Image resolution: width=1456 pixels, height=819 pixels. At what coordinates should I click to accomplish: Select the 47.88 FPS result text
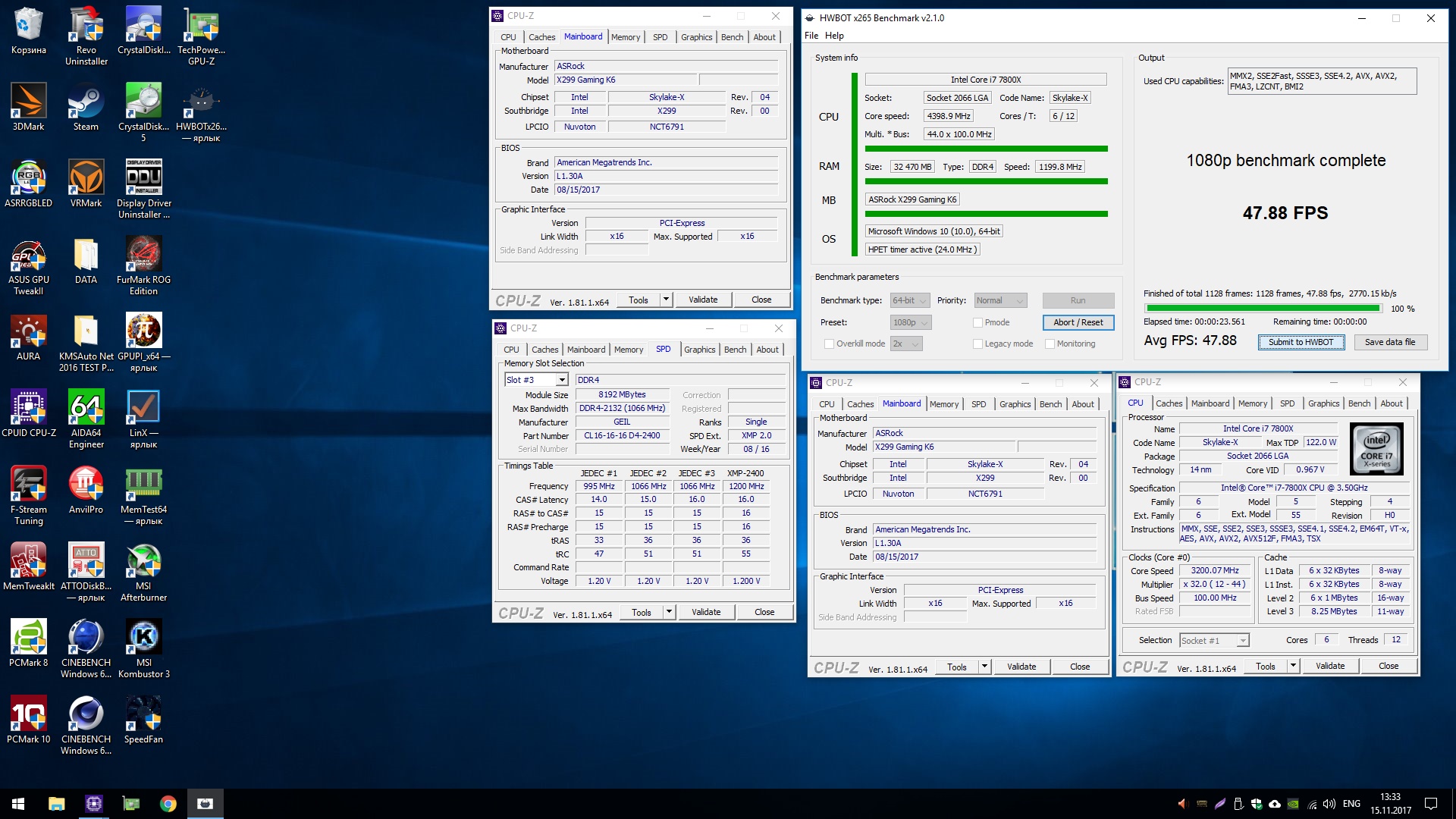1285,213
